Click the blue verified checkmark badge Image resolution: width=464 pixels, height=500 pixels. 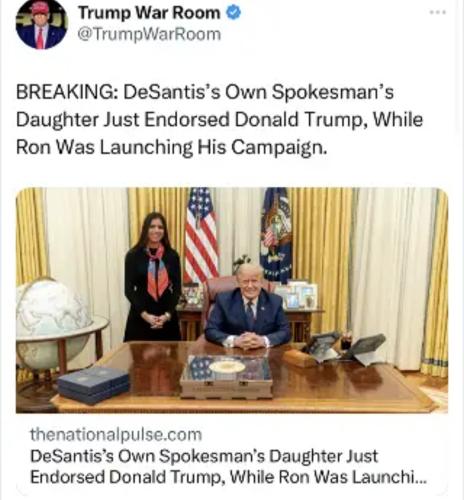[234, 13]
